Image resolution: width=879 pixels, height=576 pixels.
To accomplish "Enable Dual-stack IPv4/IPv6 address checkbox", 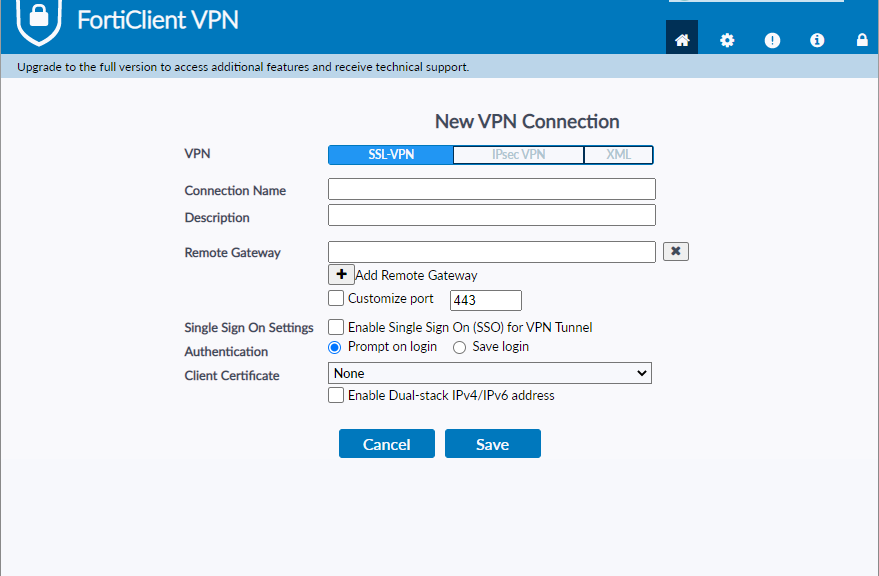I will [336, 395].
